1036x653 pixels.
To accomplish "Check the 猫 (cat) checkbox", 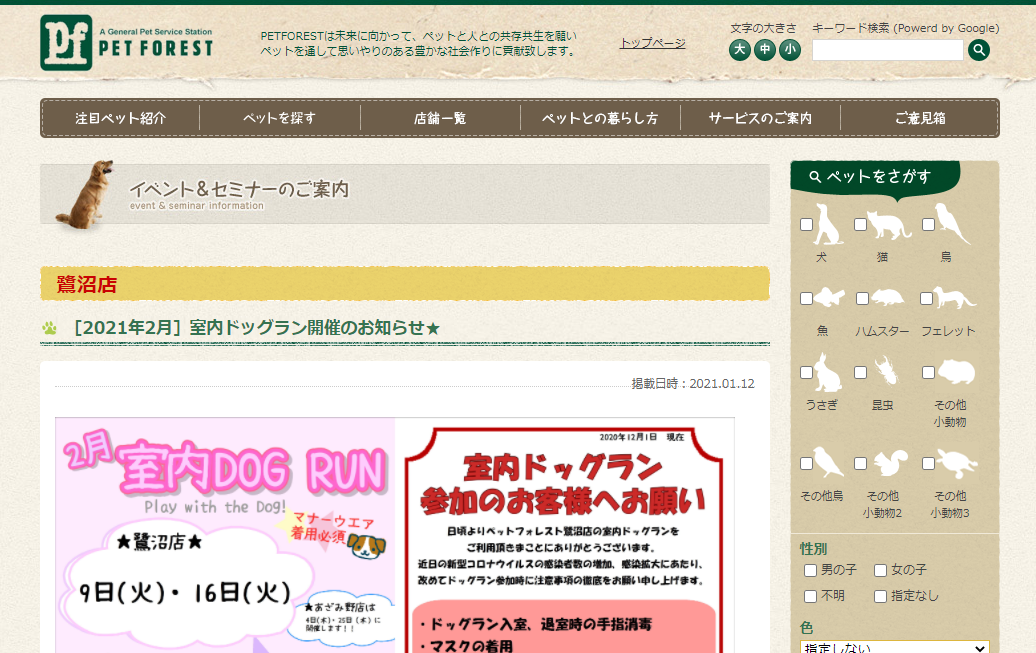I will point(860,225).
